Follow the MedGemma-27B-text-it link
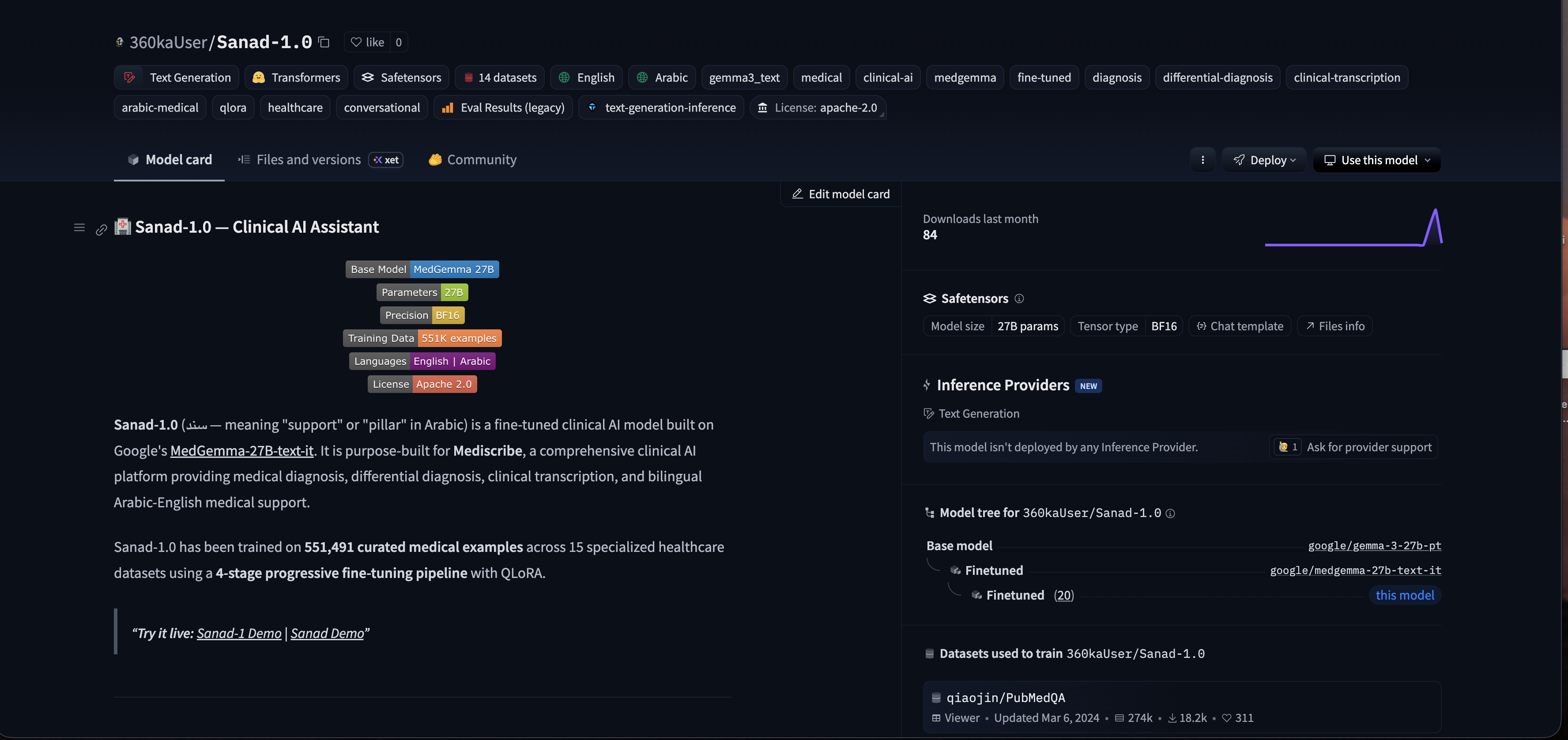The height and width of the screenshot is (740, 1568). point(241,450)
